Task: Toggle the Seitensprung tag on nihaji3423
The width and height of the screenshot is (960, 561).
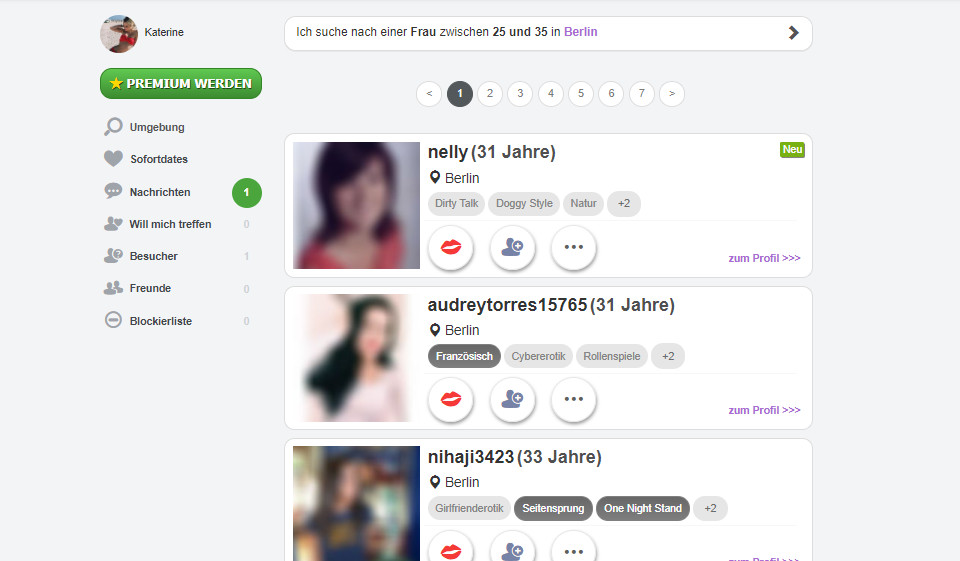Action: tap(553, 508)
